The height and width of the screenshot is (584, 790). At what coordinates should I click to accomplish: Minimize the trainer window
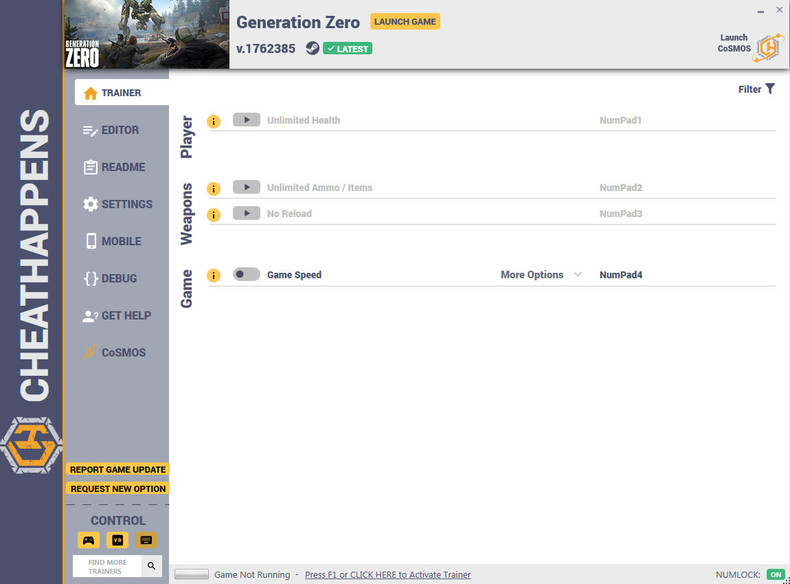(x=760, y=11)
